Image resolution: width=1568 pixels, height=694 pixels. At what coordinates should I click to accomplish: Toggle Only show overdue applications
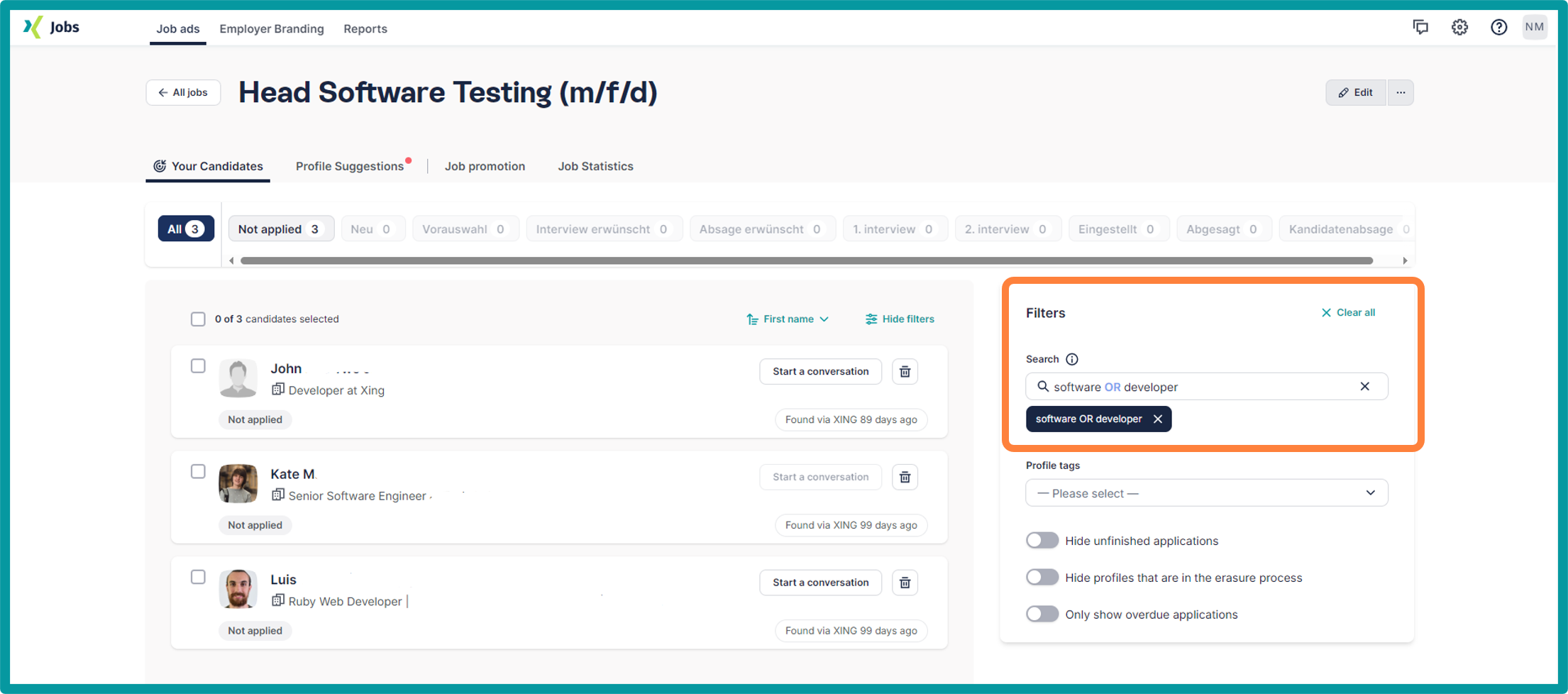[1042, 615]
